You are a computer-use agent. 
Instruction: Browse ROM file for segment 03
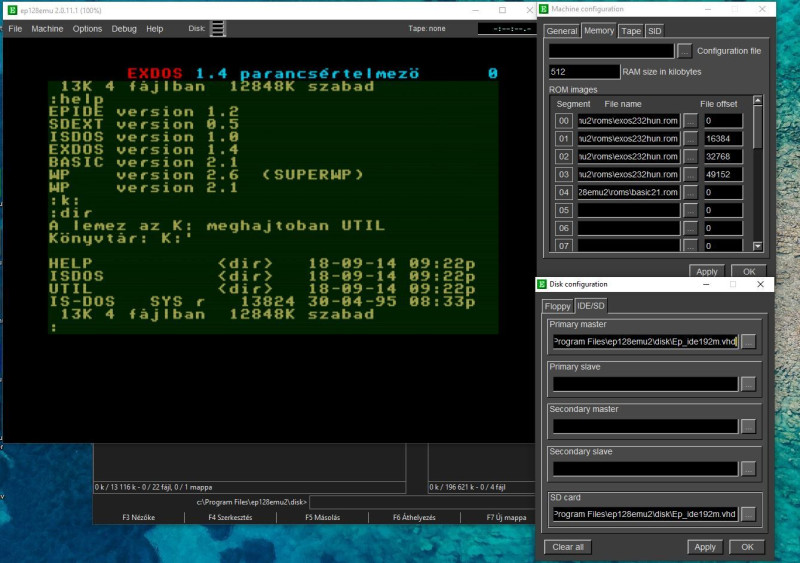point(690,175)
